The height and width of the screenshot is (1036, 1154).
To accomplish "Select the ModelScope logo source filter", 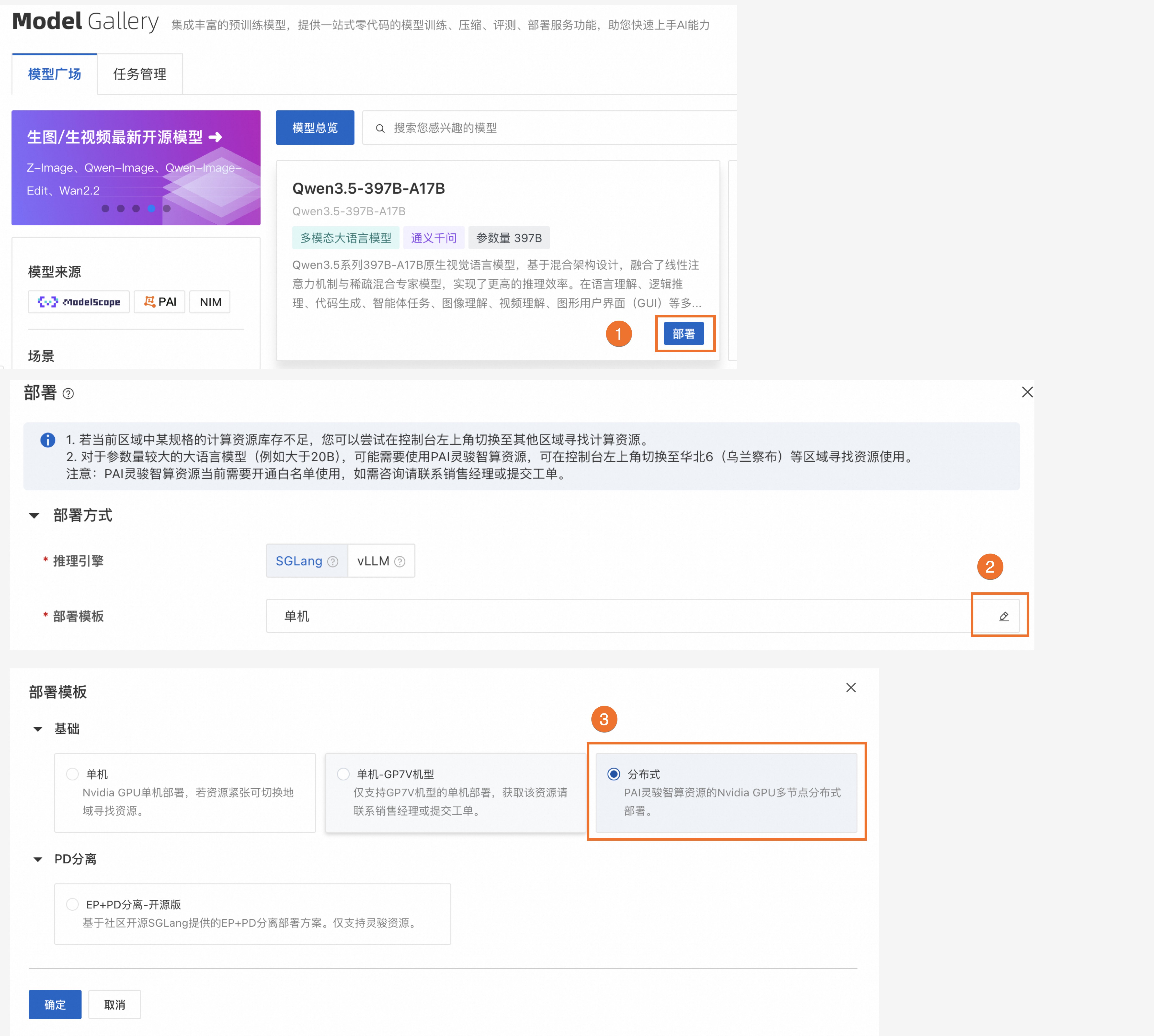I will pos(79,302).
